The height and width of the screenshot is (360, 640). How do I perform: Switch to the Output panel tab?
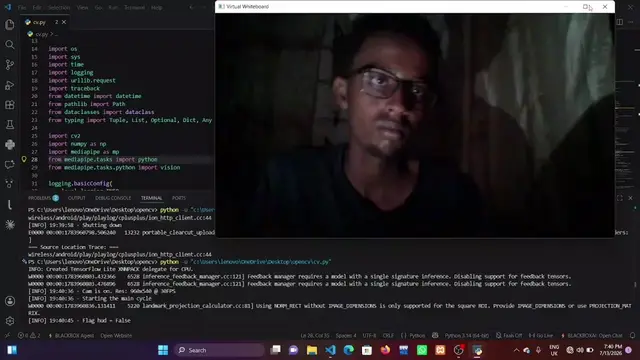click(76, 198)
